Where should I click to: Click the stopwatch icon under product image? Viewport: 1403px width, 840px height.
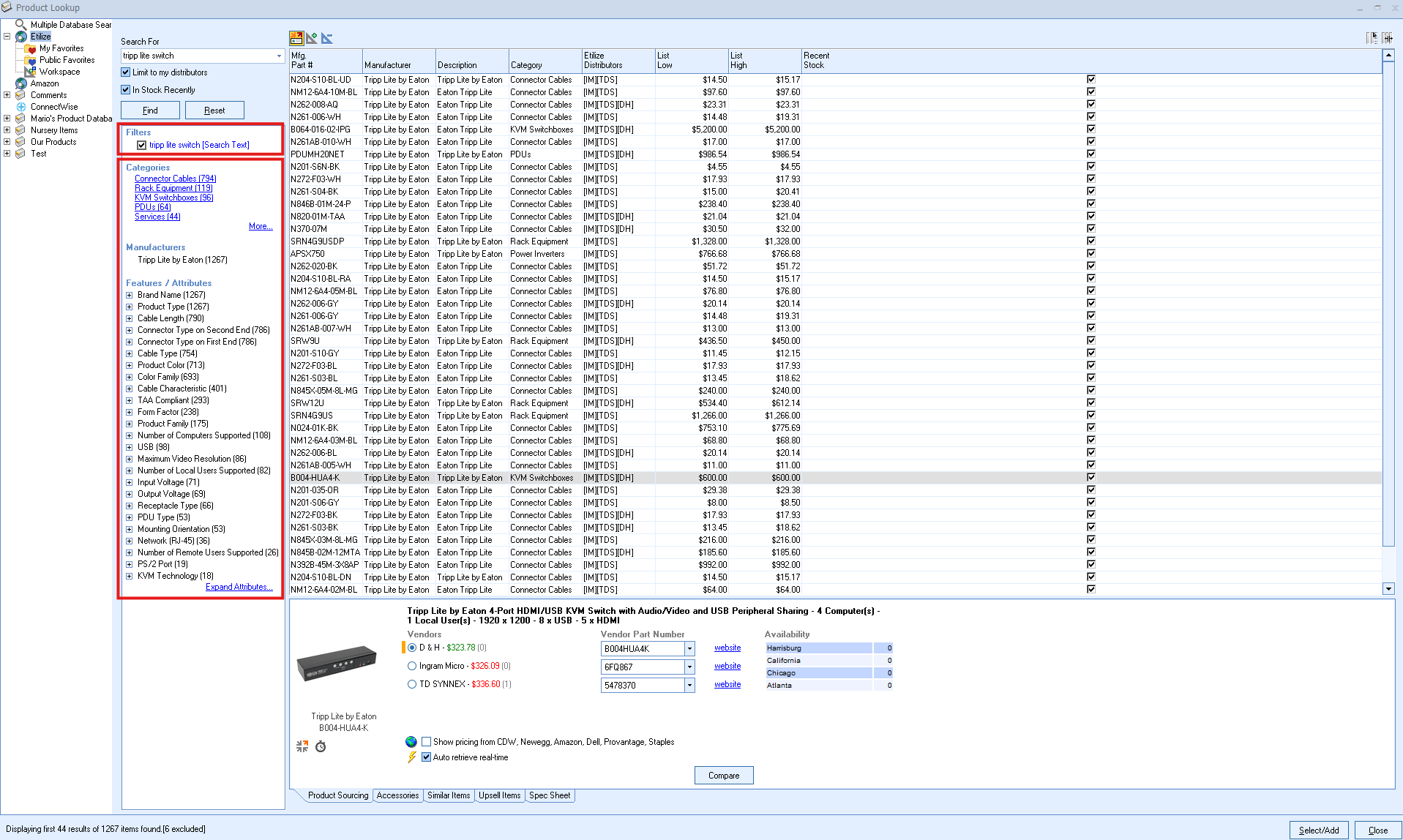point(321,746)
